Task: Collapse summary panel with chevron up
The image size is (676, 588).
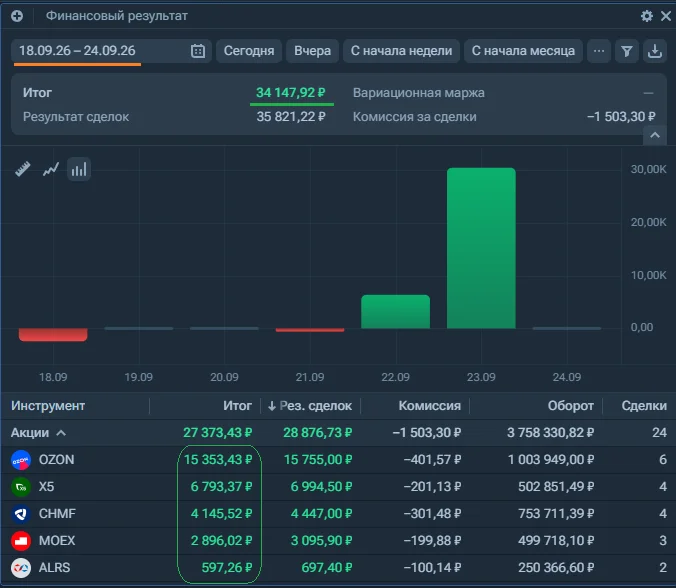Action: tap(655, 135)
